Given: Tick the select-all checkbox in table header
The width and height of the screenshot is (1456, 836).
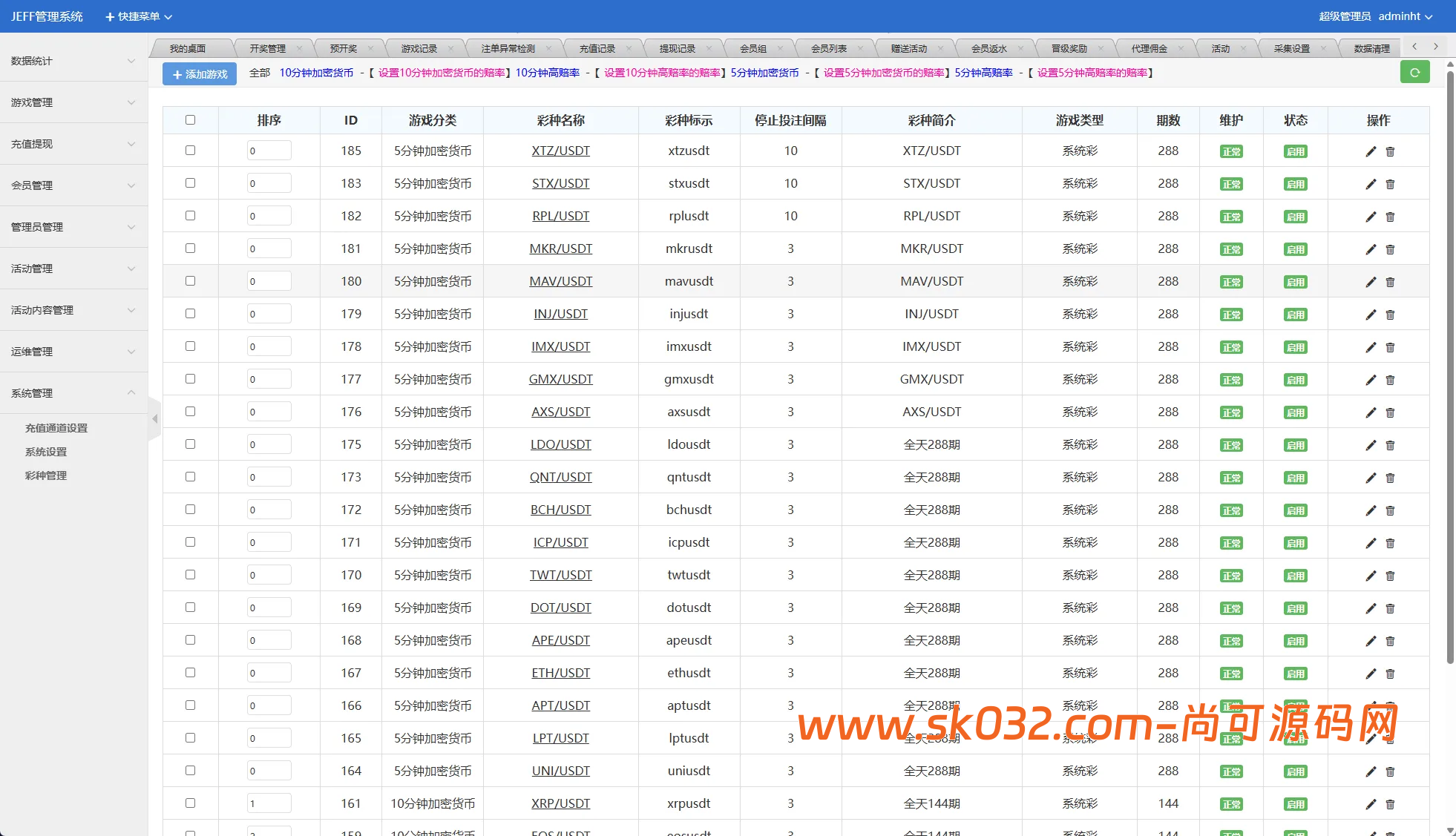Looking at the screenshot, I should [190, 120].
